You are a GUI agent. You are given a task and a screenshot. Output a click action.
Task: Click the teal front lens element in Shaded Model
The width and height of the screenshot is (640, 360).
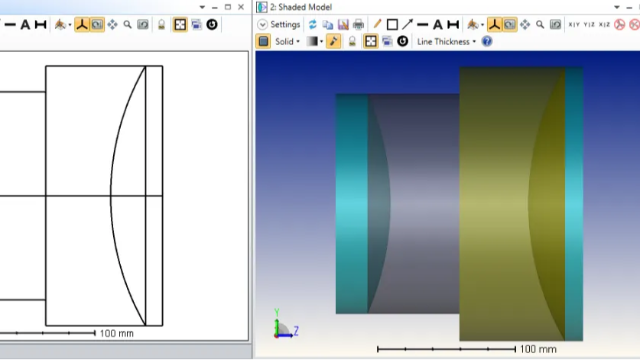pos(351,204)
